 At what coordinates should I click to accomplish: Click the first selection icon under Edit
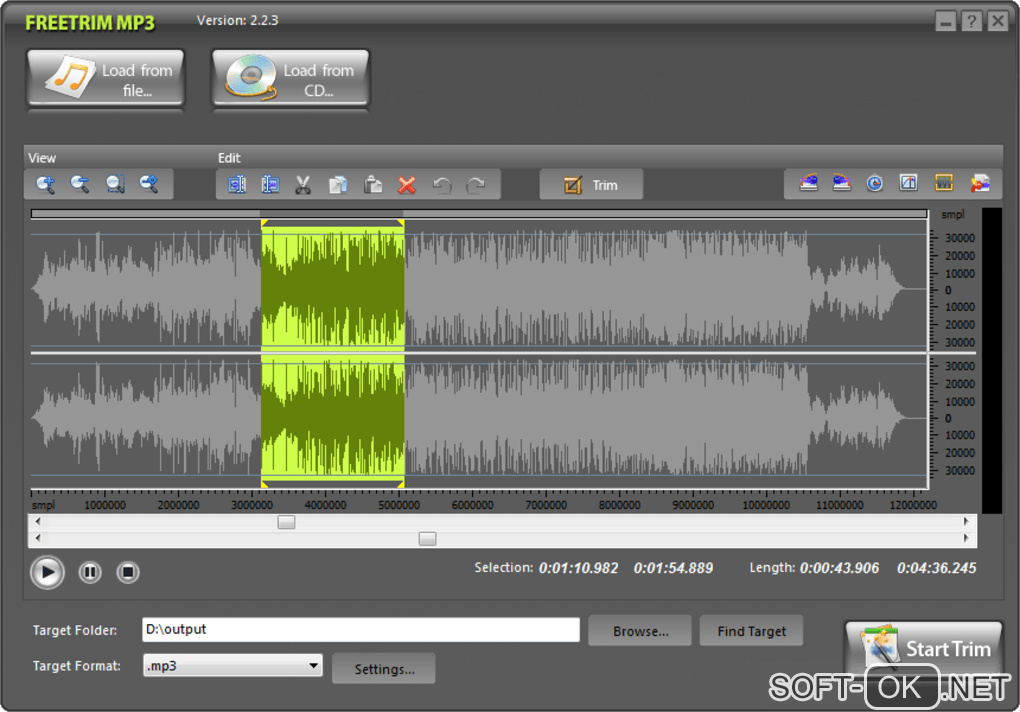click(x=237, y=185)
